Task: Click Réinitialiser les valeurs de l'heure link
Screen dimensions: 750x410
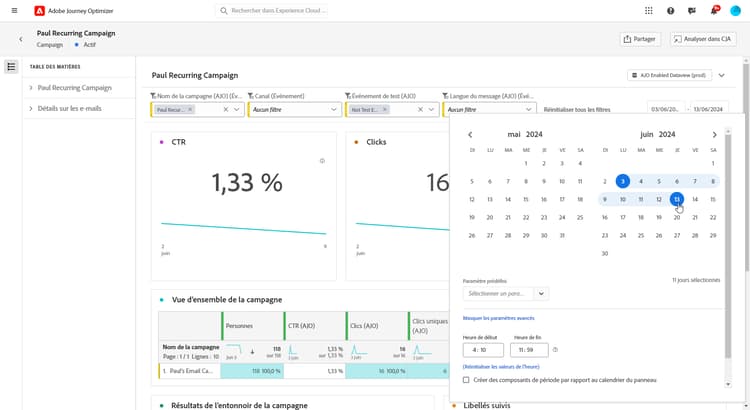Action: click(501, 366)
